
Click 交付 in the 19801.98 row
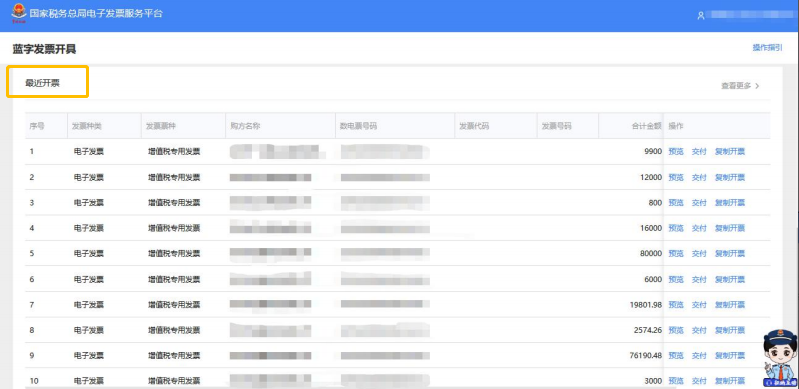699,305
